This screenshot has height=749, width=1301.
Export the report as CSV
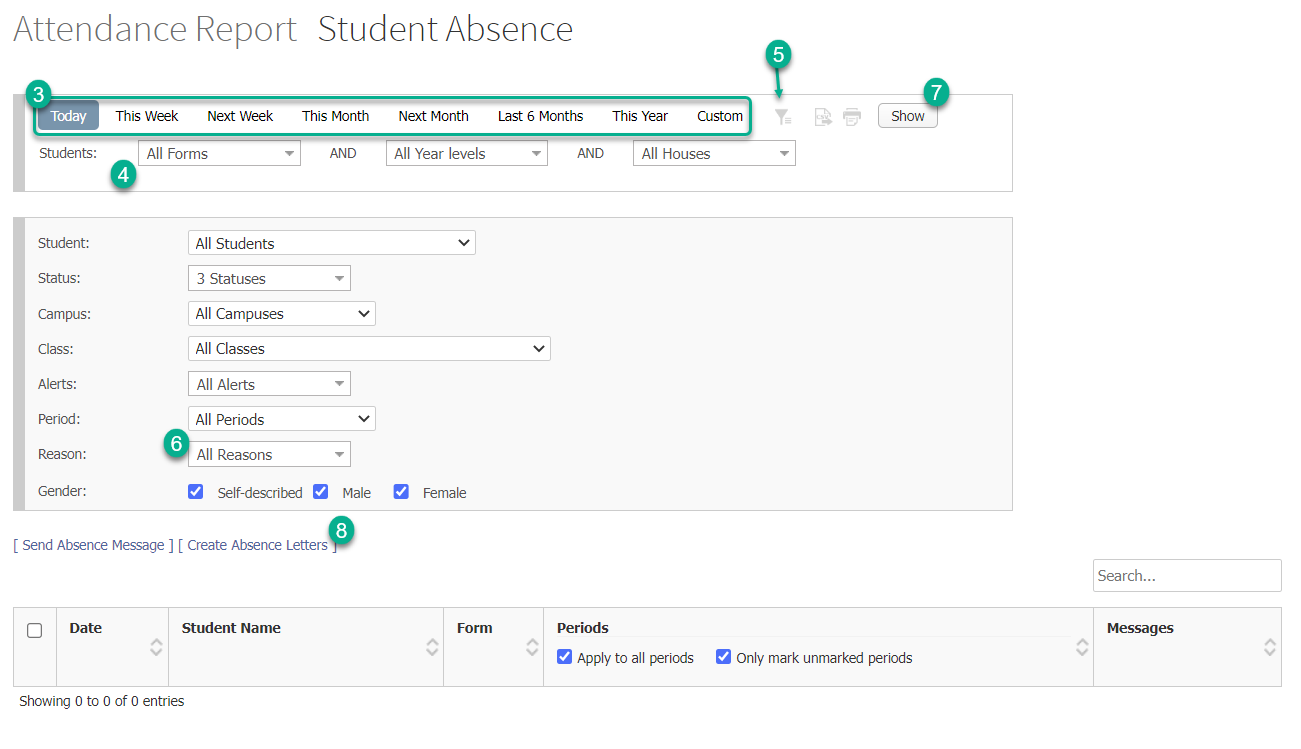823,116
